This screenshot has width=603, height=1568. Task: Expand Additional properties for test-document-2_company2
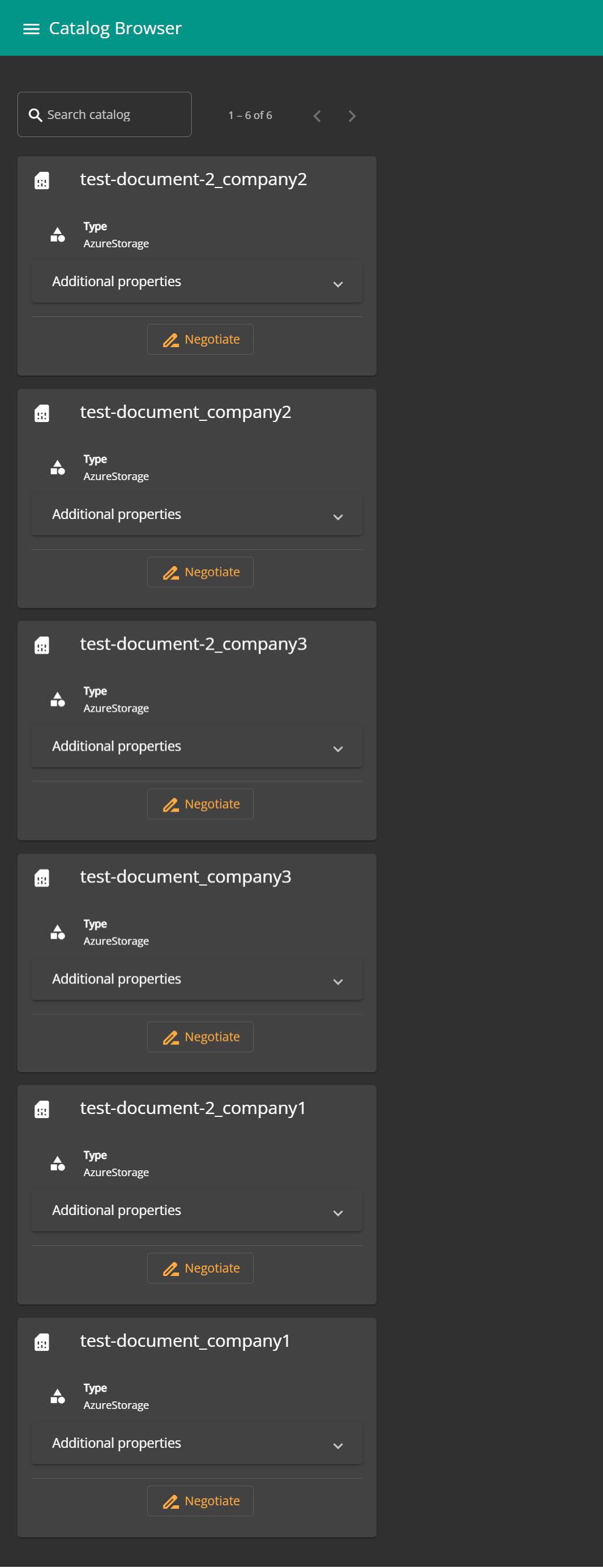coord(196,282)
